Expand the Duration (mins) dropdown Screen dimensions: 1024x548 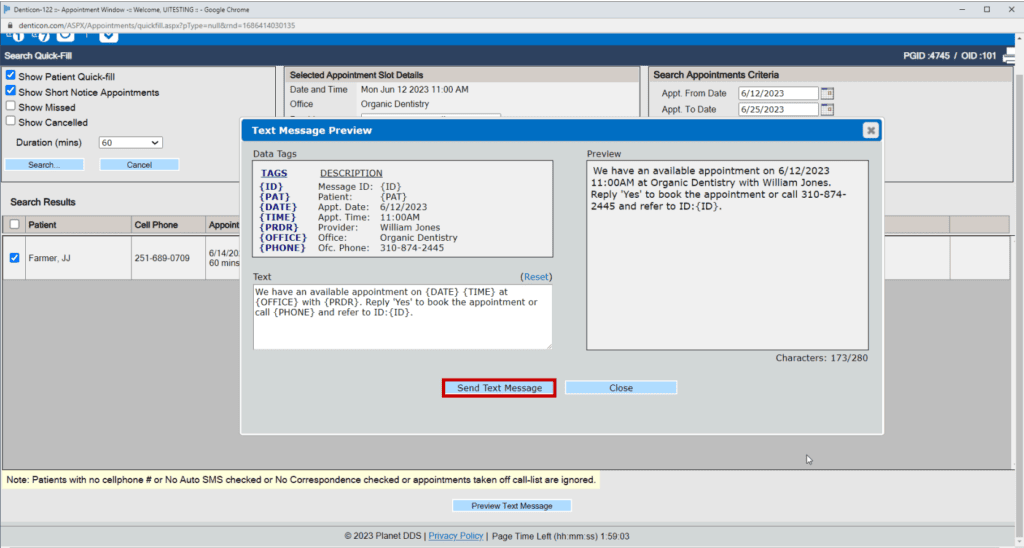130,143
